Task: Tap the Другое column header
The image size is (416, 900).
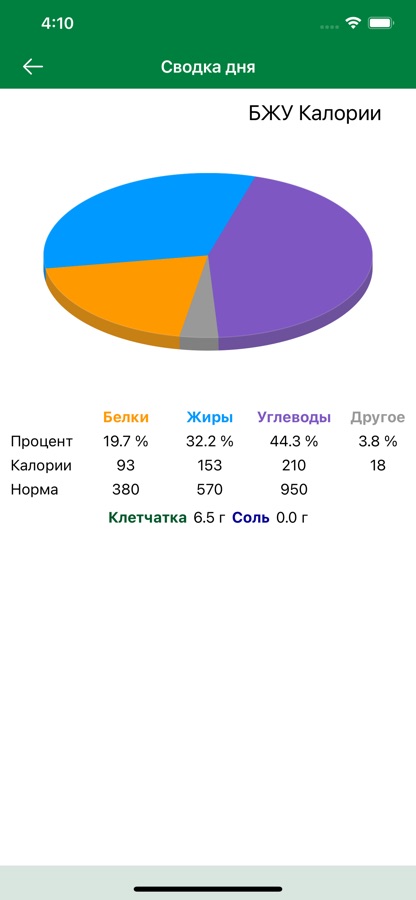Action: point(378,417)
